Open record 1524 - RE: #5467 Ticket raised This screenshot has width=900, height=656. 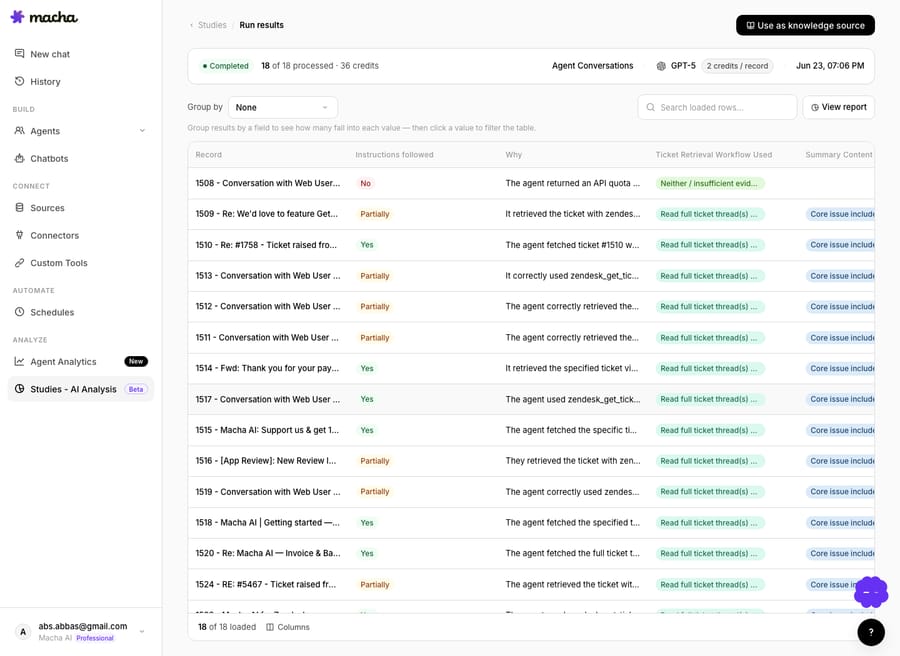coord(266,584)
